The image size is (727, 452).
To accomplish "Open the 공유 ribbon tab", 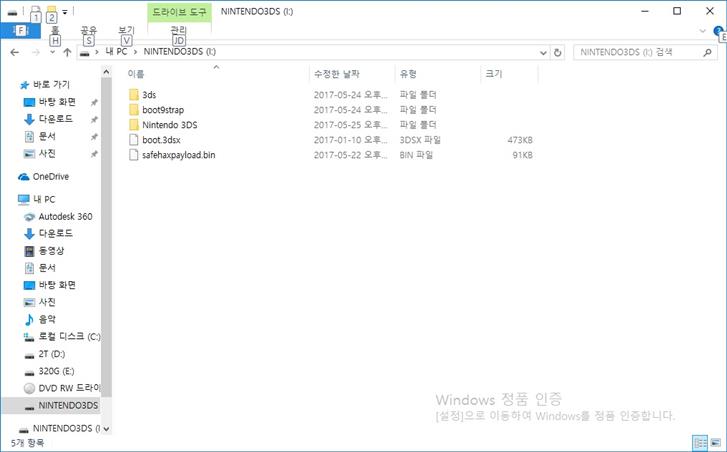I will point(88,31).
